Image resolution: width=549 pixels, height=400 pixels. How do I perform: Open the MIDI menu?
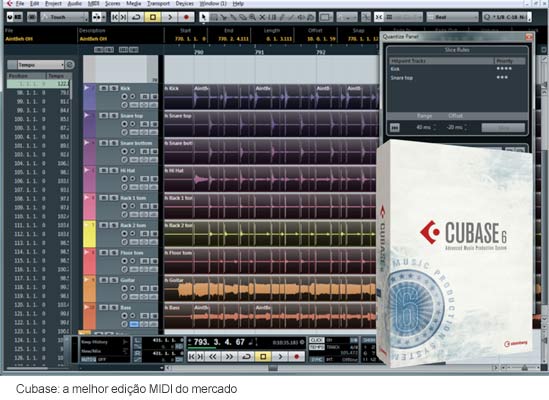click(93, 4)
